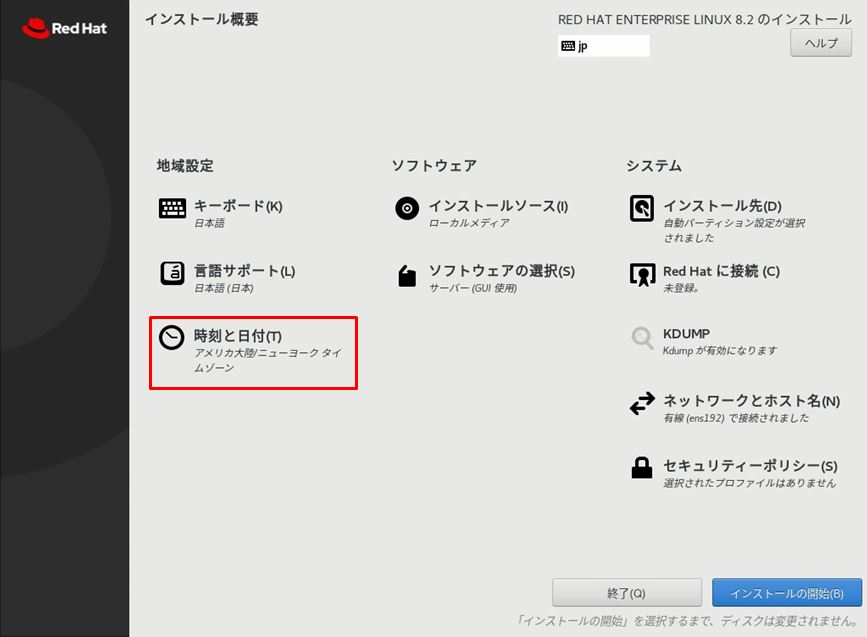Click the 終了(Q) button

coord(626,593)
